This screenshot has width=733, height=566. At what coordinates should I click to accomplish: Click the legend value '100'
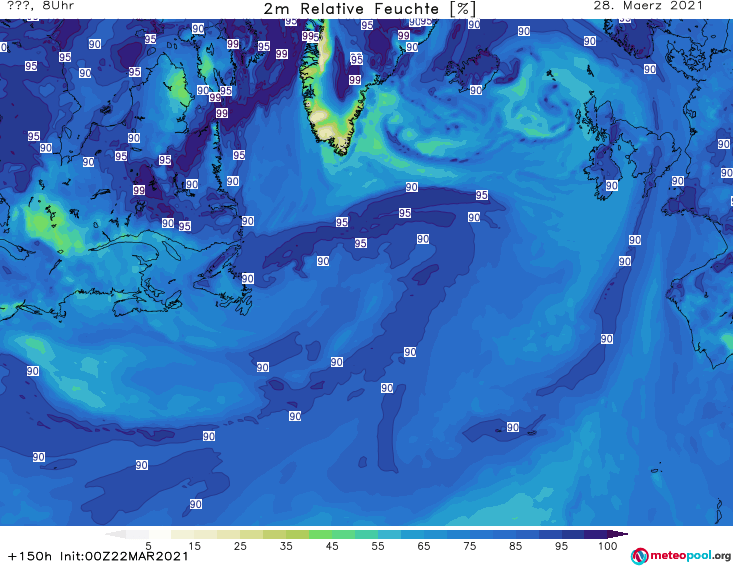(x=608, y=546)
